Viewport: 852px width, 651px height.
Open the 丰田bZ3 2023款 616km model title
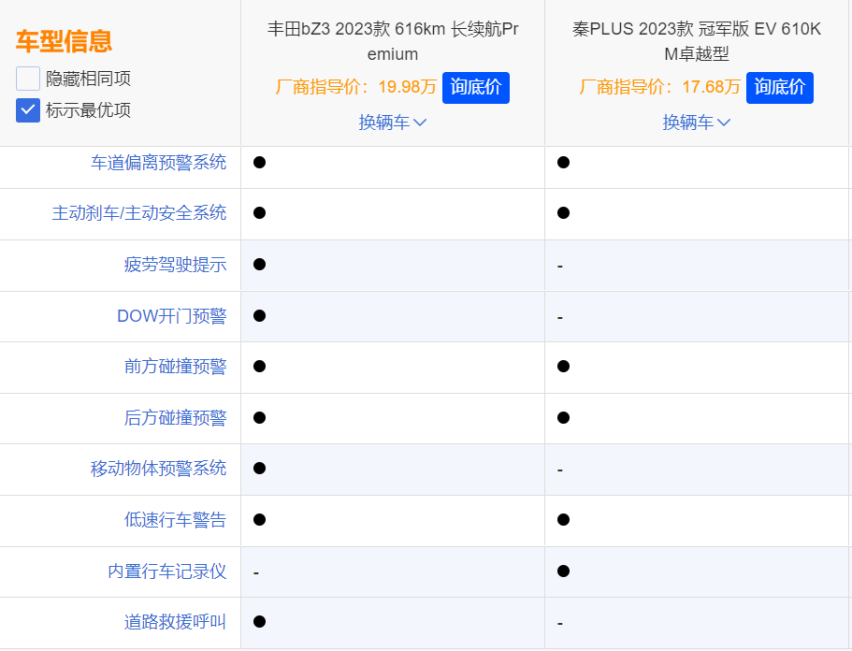[392, 41]
